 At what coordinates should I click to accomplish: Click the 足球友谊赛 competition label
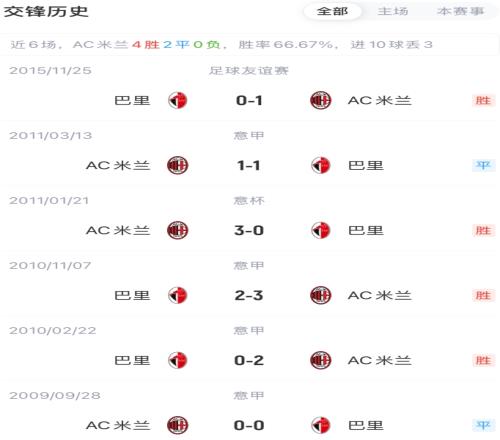tap(249, 71)
